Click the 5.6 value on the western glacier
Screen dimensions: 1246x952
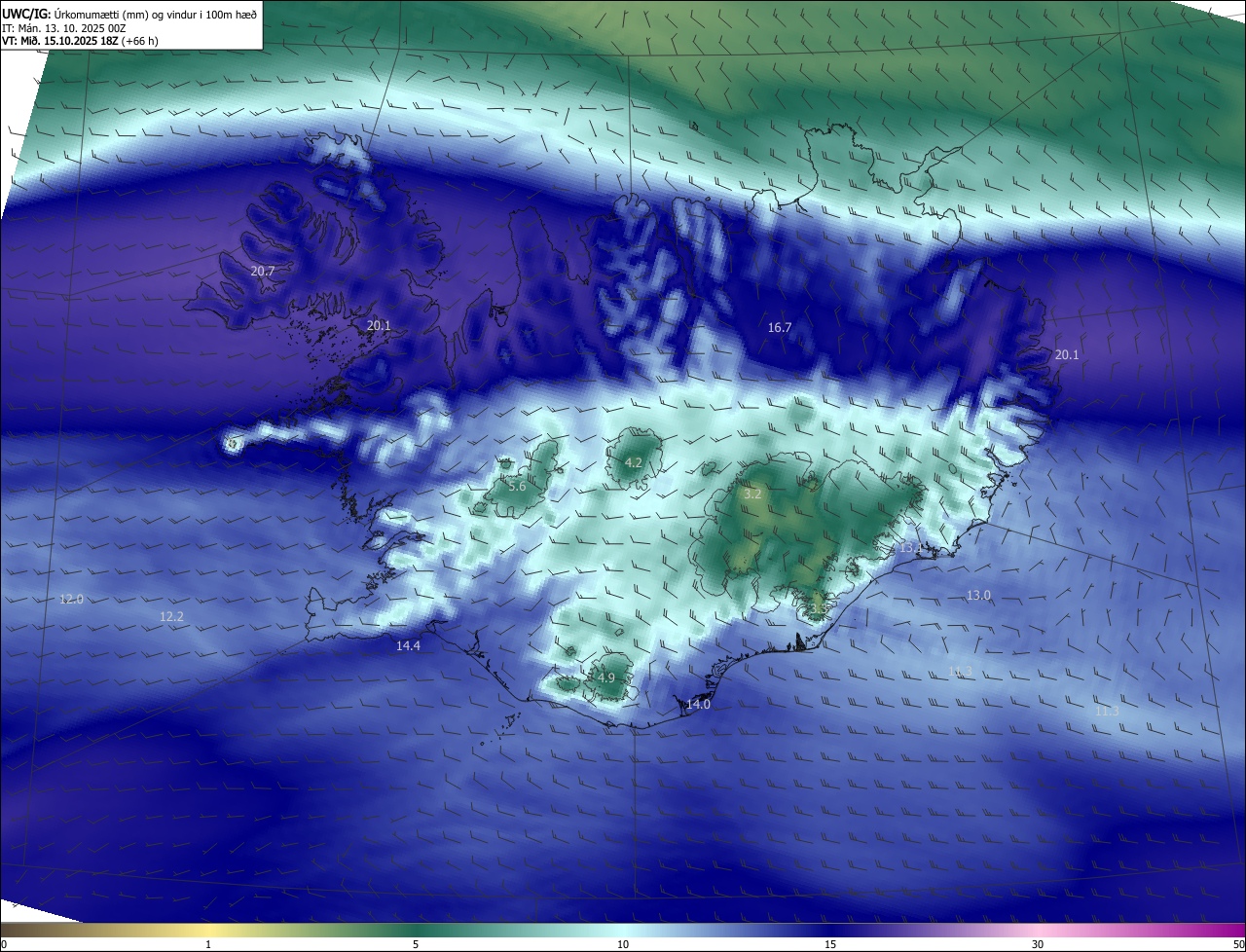tap(517, 487)
